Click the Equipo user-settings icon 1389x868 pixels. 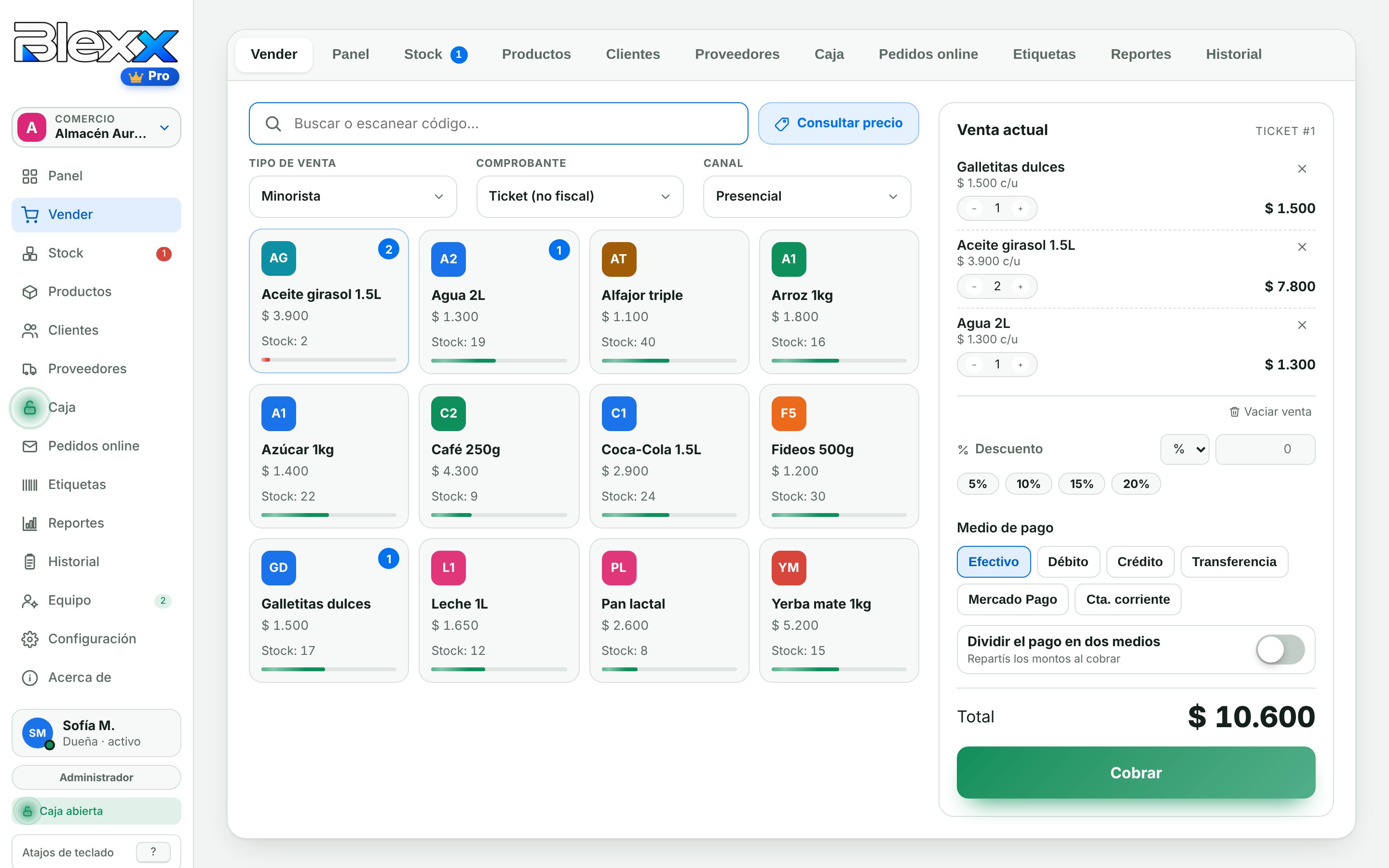pos(30,600)
